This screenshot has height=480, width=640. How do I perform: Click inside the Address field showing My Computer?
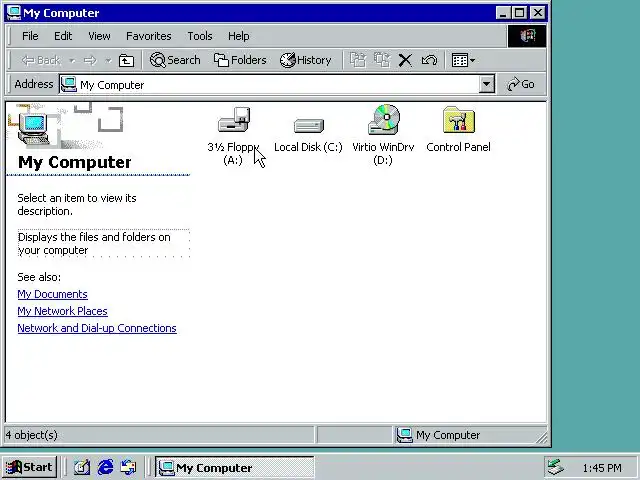(x=269, y=84)
